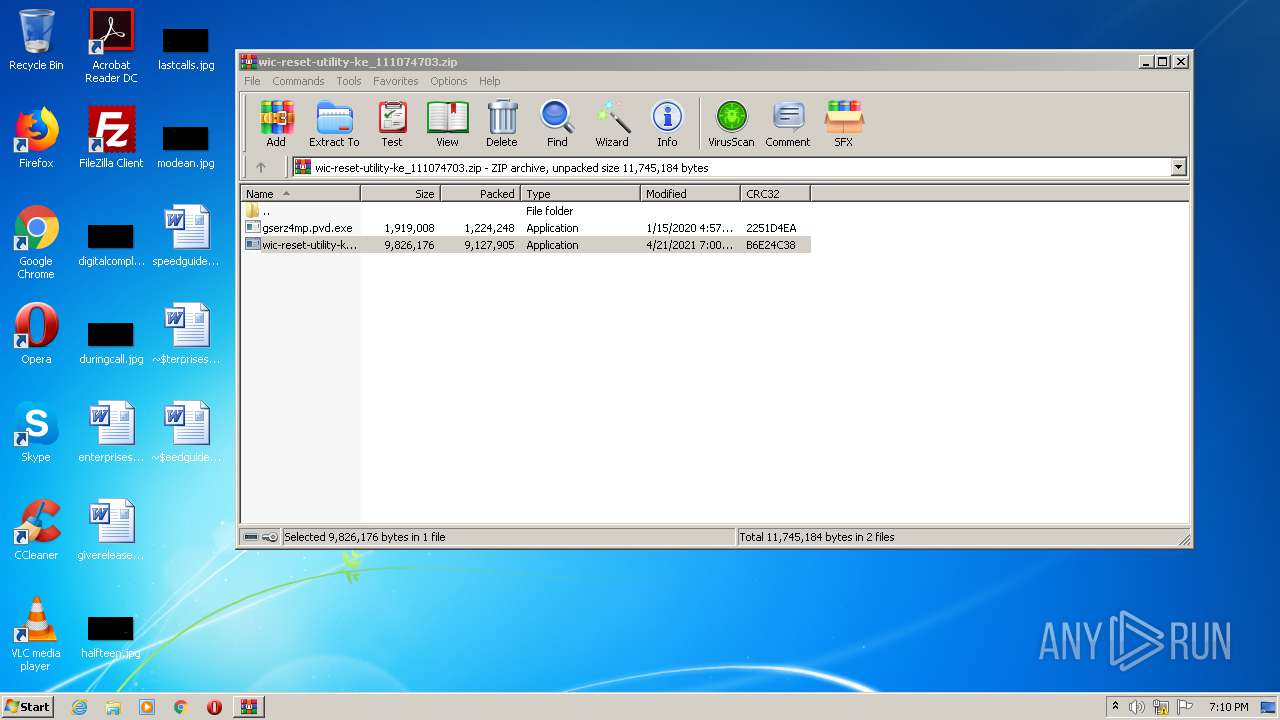Open Internet Explorer from taskbar

79,707
